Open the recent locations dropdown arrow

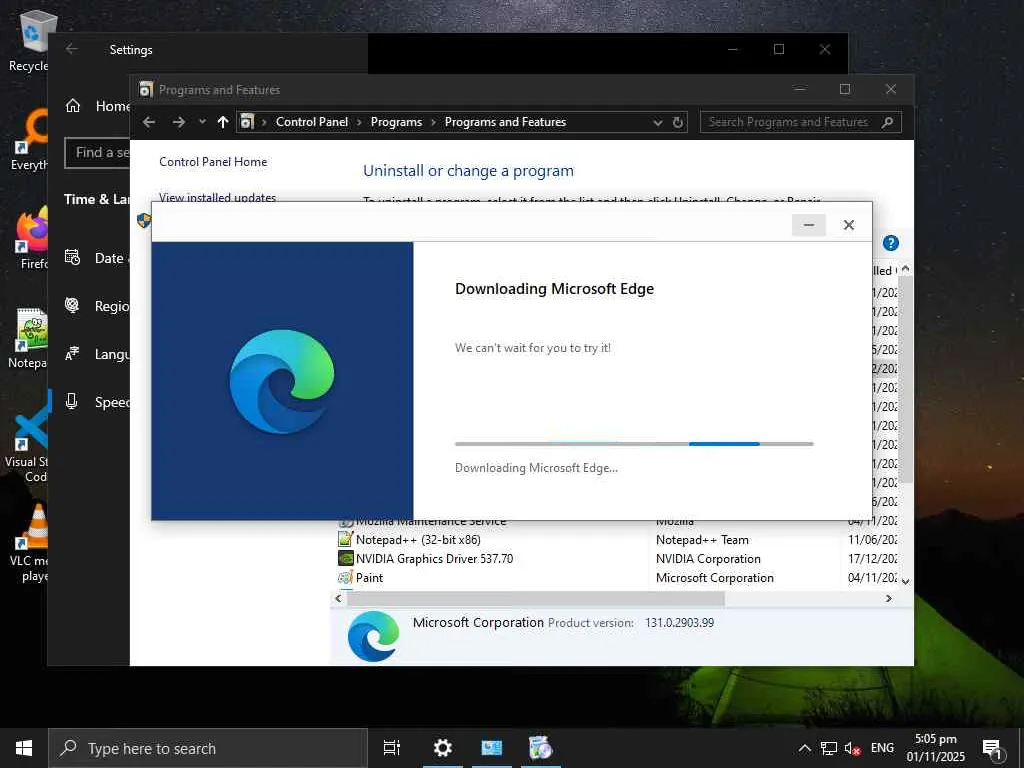(202, 122)
